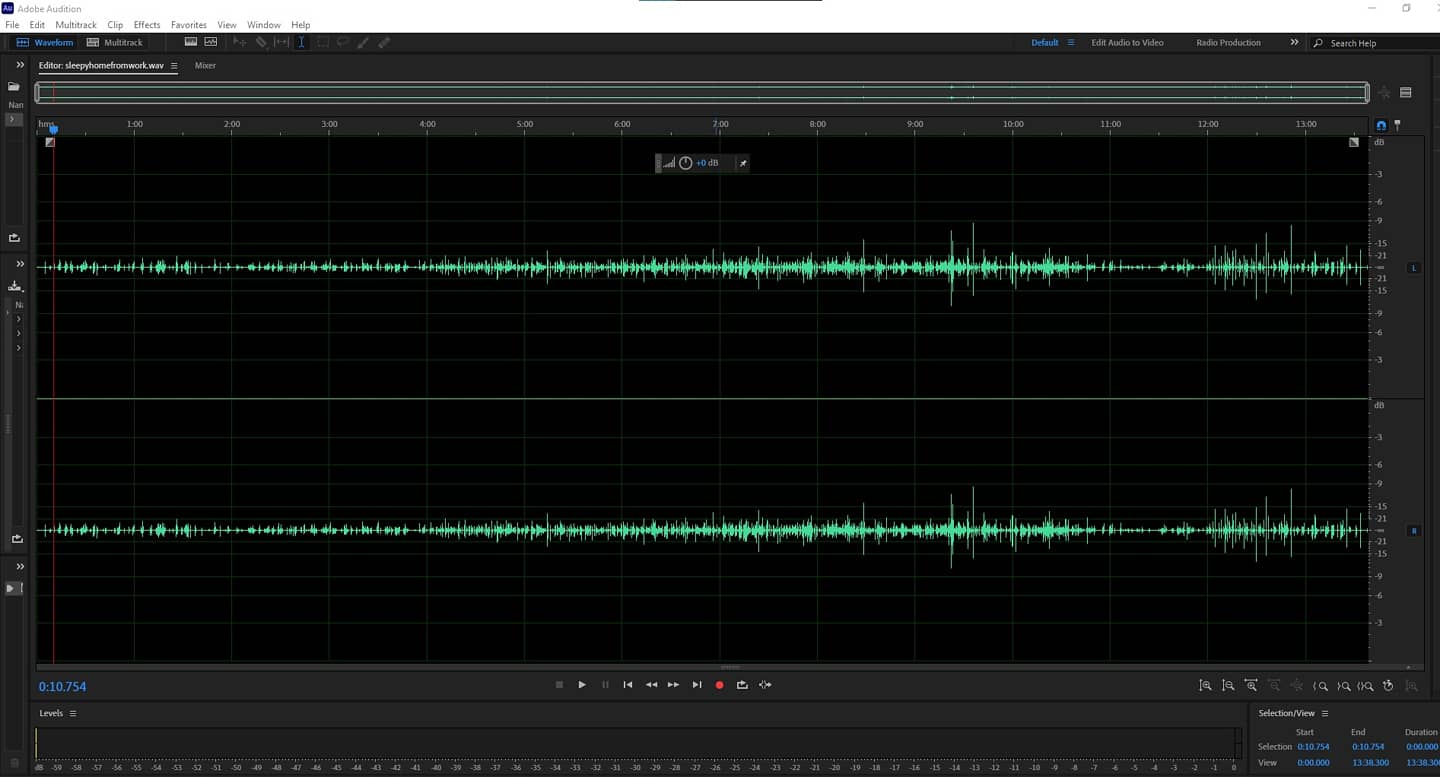Open the File menu

tap(12, 25)
